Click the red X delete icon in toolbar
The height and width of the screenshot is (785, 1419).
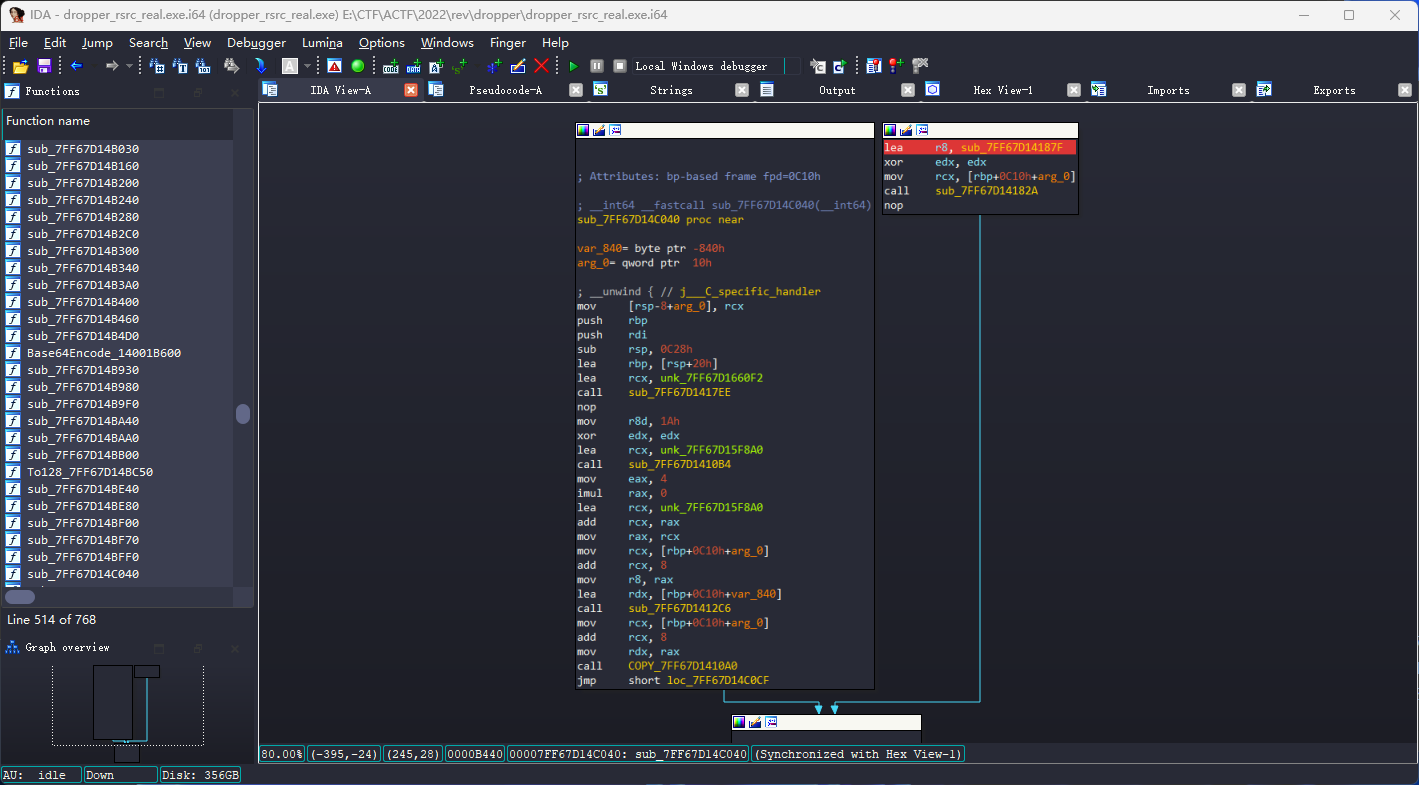point(541,66)
